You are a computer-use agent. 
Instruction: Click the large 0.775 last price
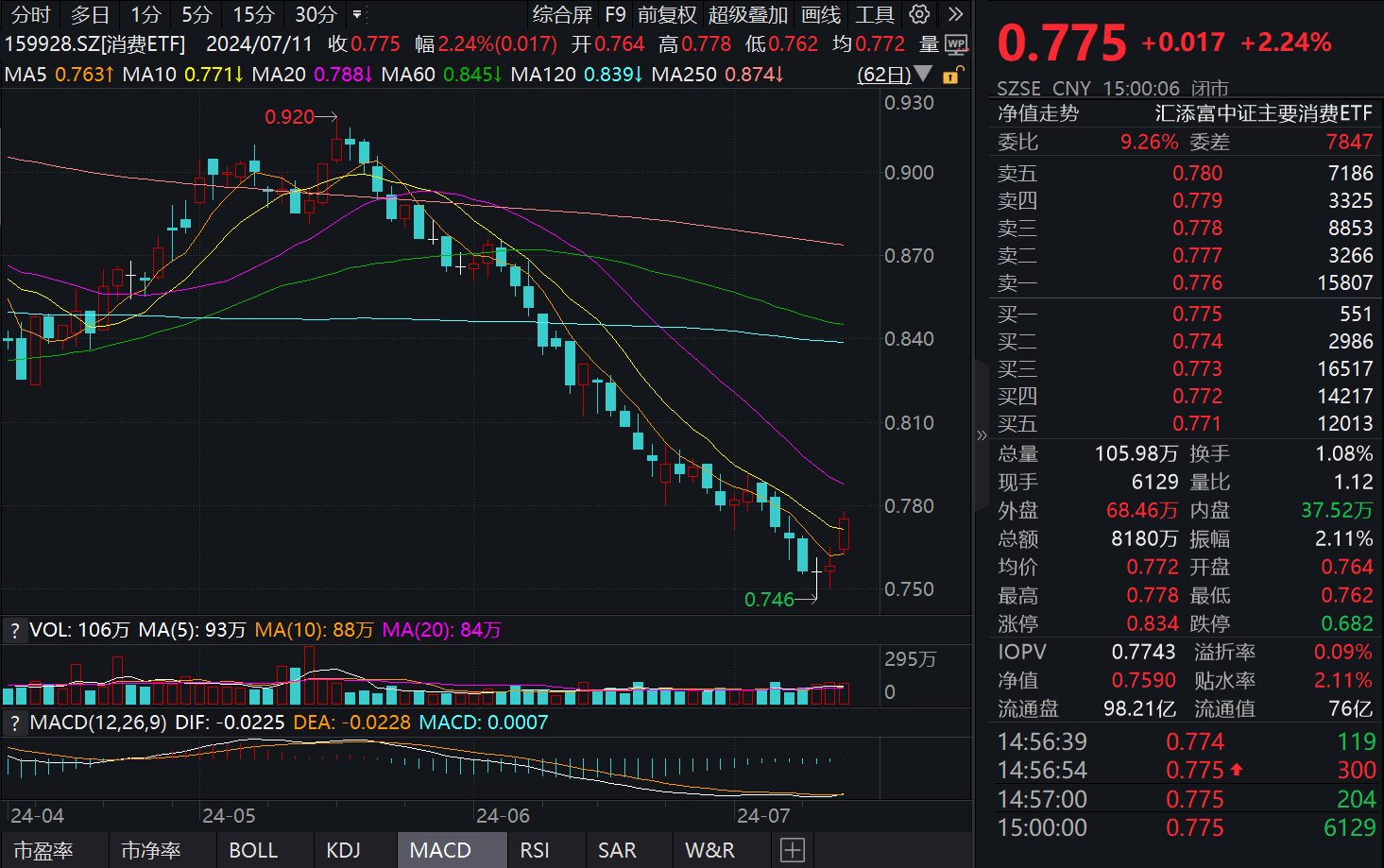pyautogui.click(x=1062, y=43)
